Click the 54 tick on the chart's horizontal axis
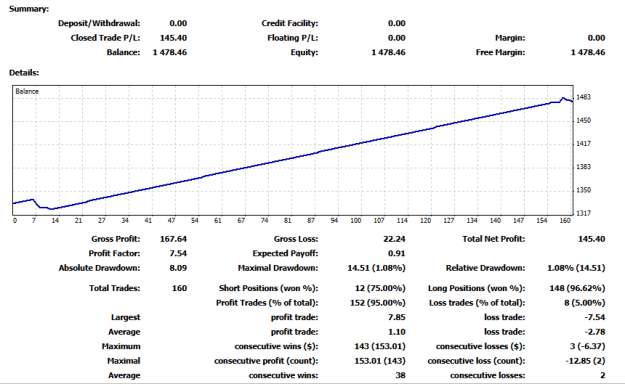The width and height of the screenshot is (625, 384). (x=195, y=221)
